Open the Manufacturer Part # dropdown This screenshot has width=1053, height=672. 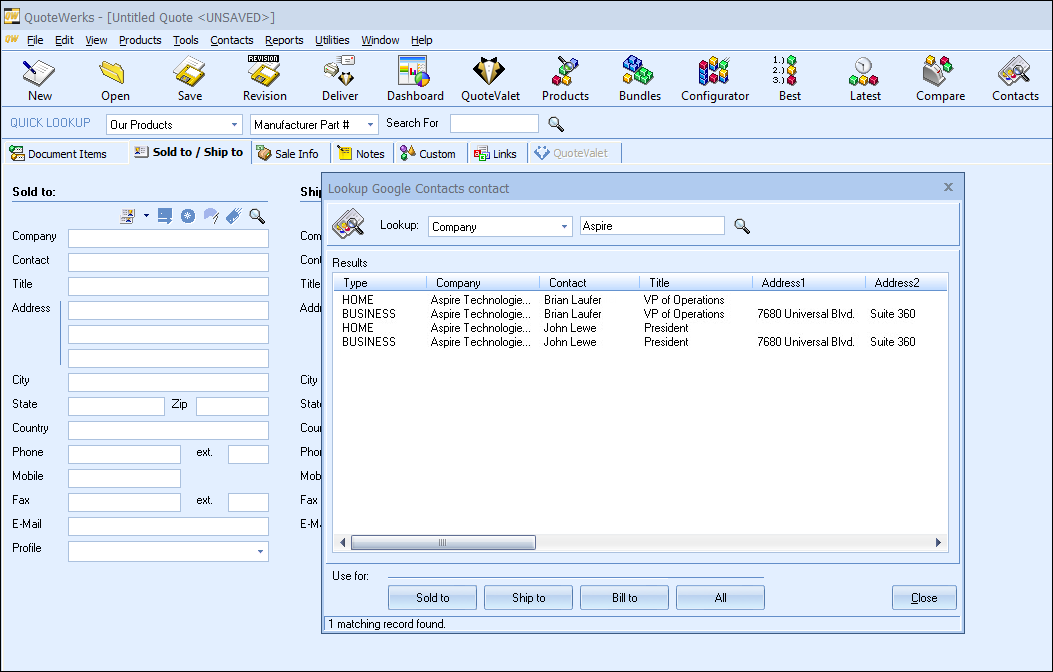coord(370,125)
